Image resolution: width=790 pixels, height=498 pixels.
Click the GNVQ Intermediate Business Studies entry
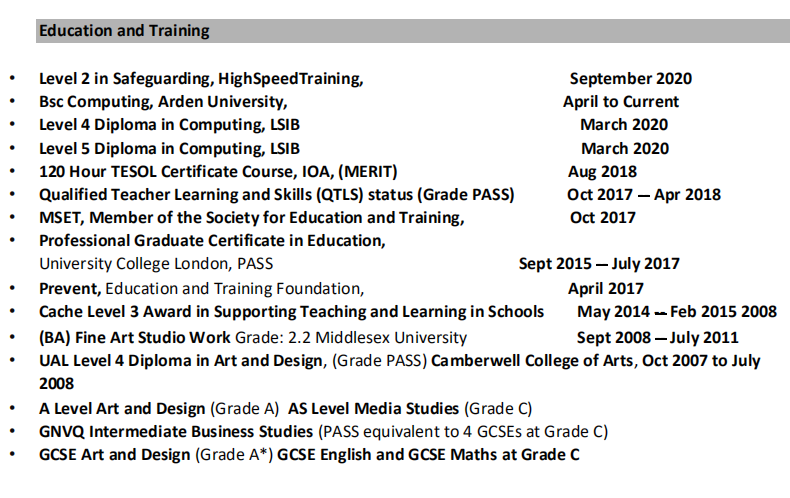[175, 432]
